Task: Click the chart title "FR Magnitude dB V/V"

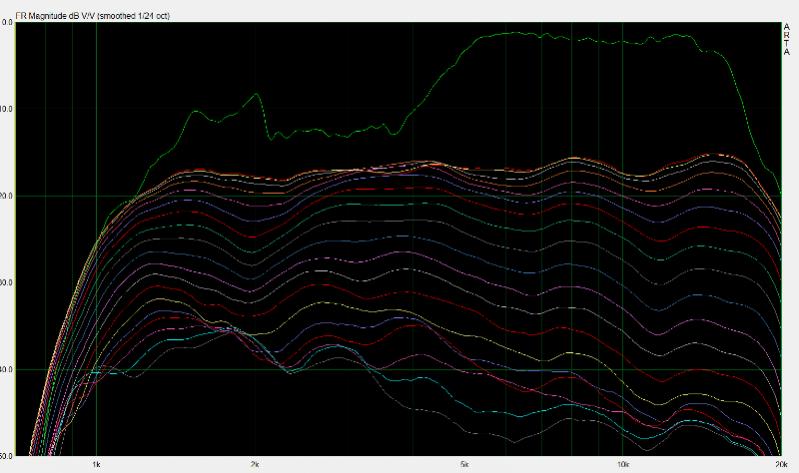Action: click(56, 16)
